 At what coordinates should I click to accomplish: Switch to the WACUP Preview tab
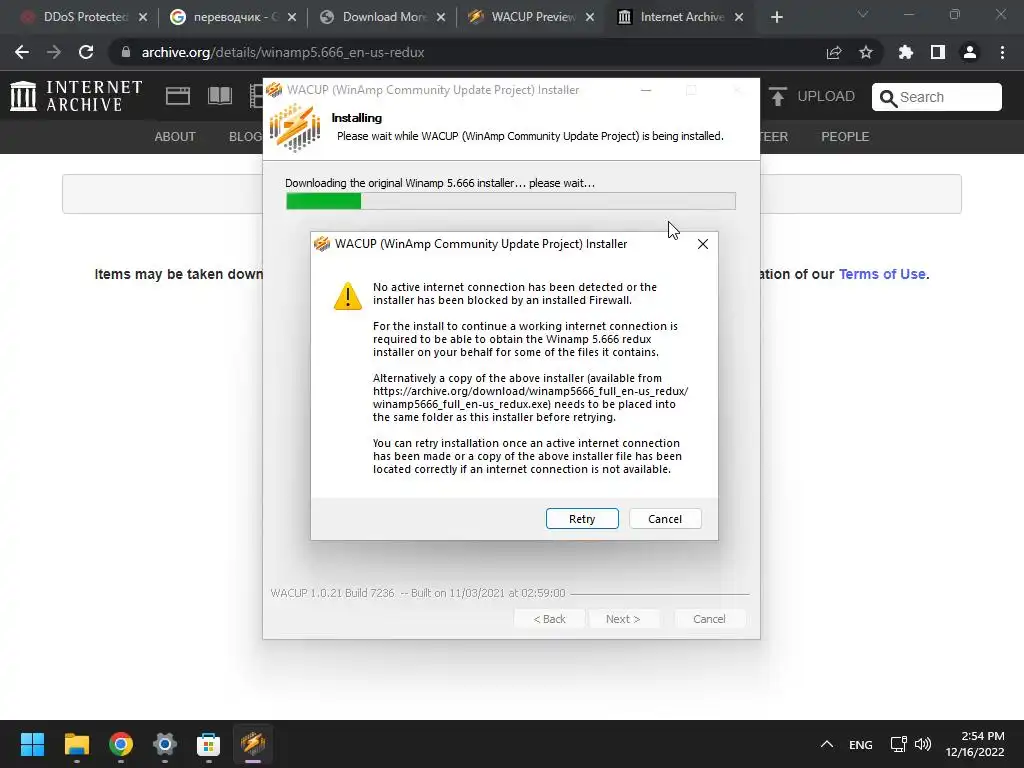(533, 17)
